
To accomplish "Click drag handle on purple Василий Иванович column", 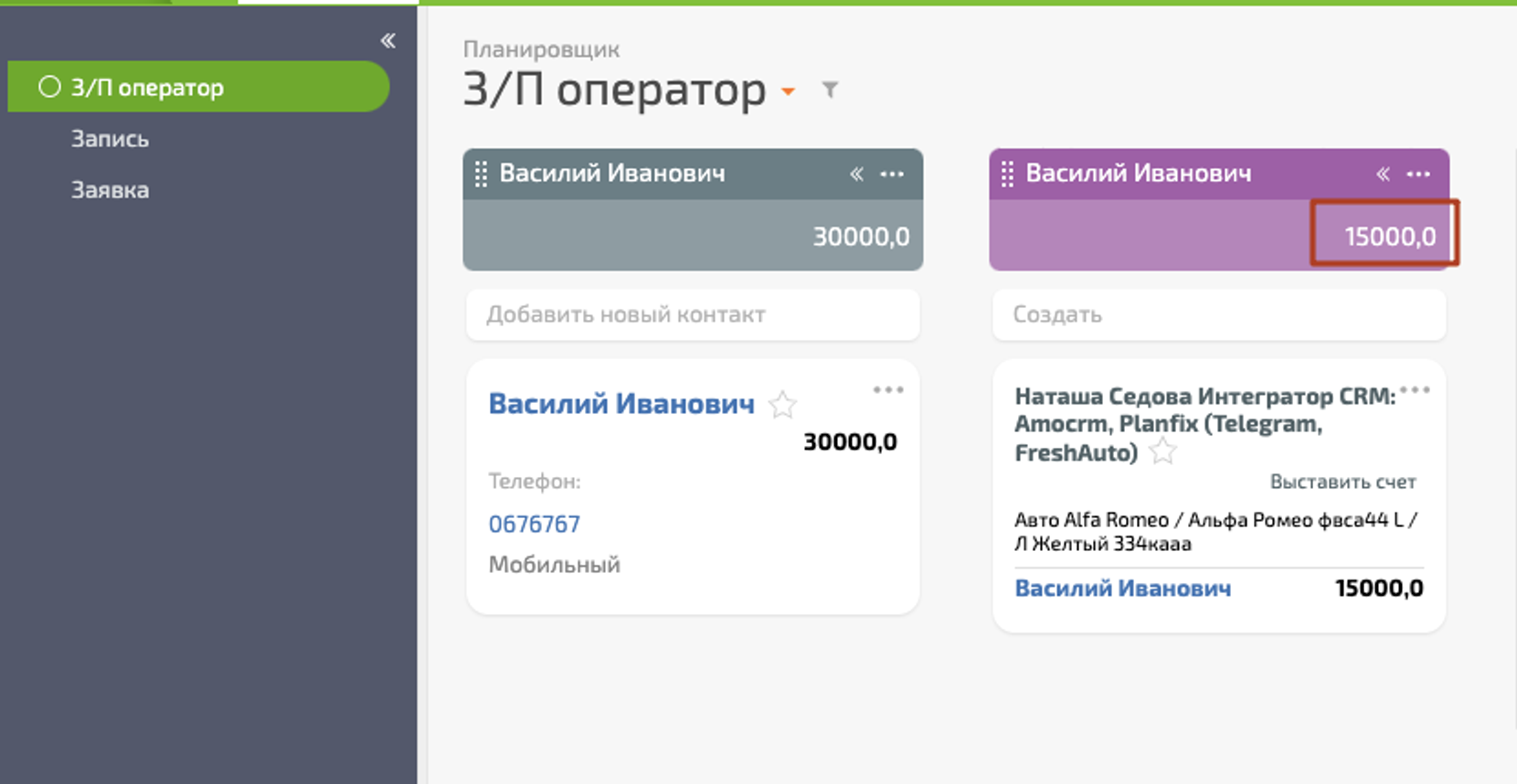I will [x=1007, y=174].
